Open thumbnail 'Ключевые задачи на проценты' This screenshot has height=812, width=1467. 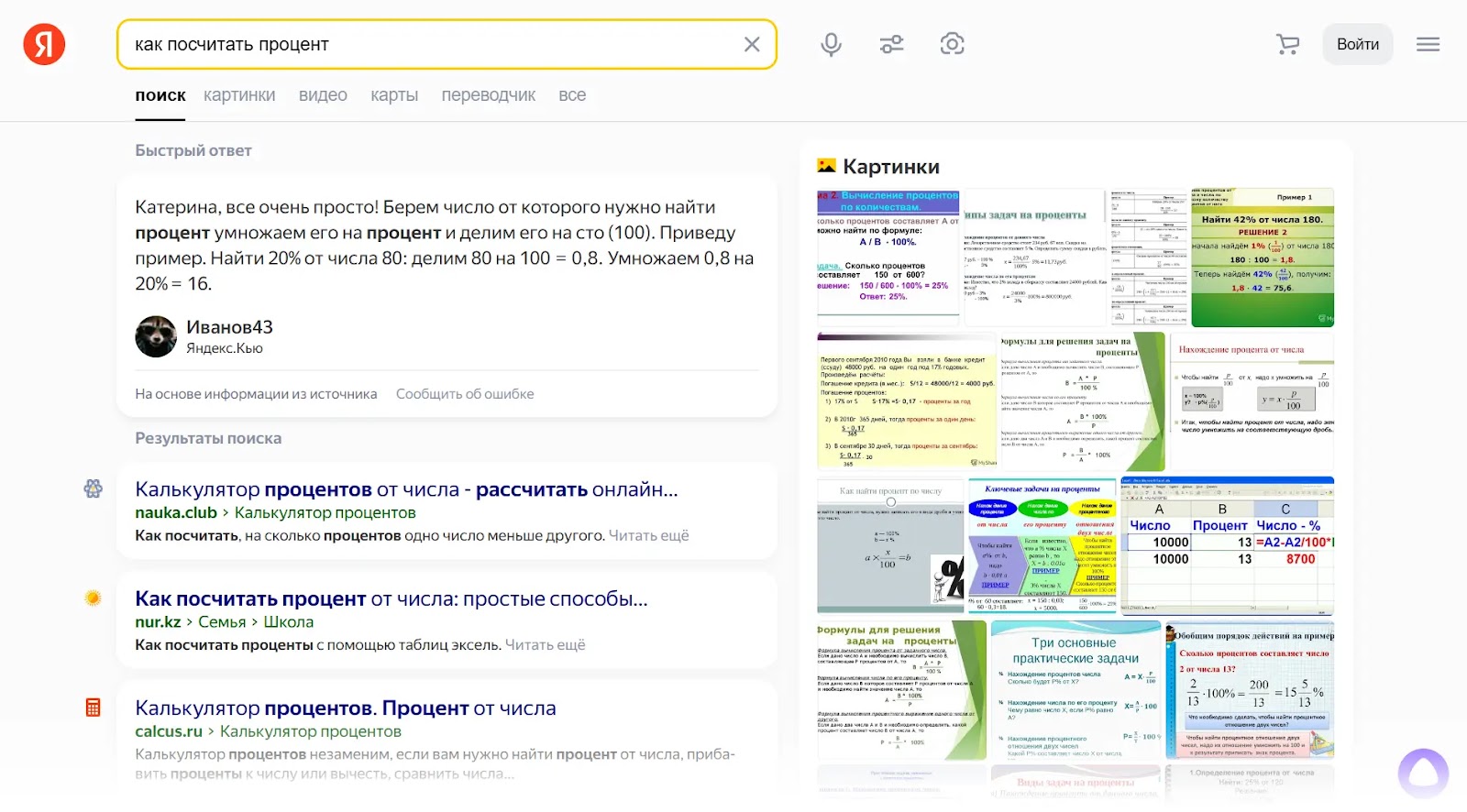[1042, 545]
